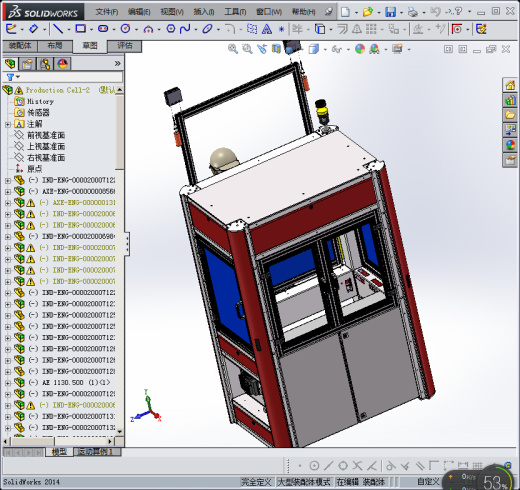Screen dimensions: 520x490
Task: Switch to the 布局 tab
Action: 55,46
